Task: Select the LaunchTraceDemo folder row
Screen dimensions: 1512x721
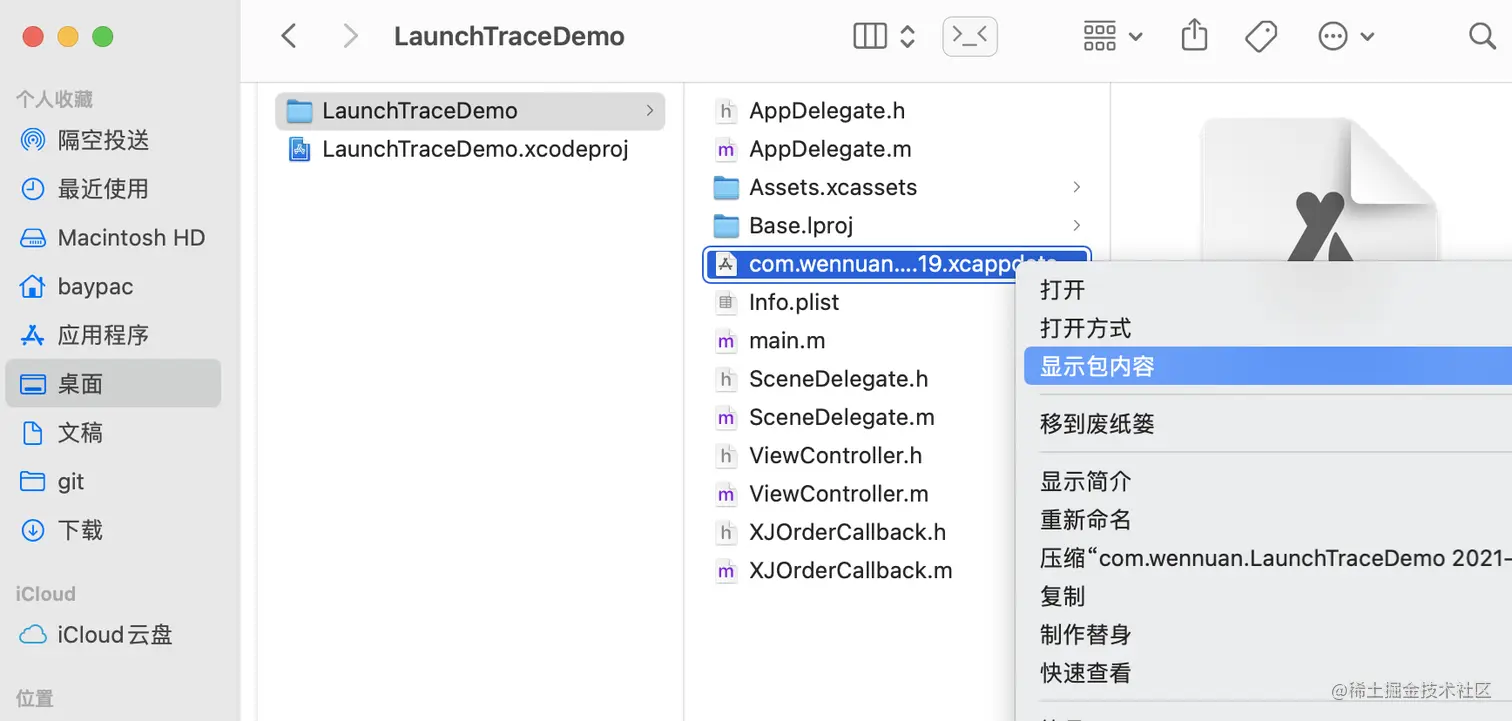Action: pyautogui.click(x=470, y=111)
